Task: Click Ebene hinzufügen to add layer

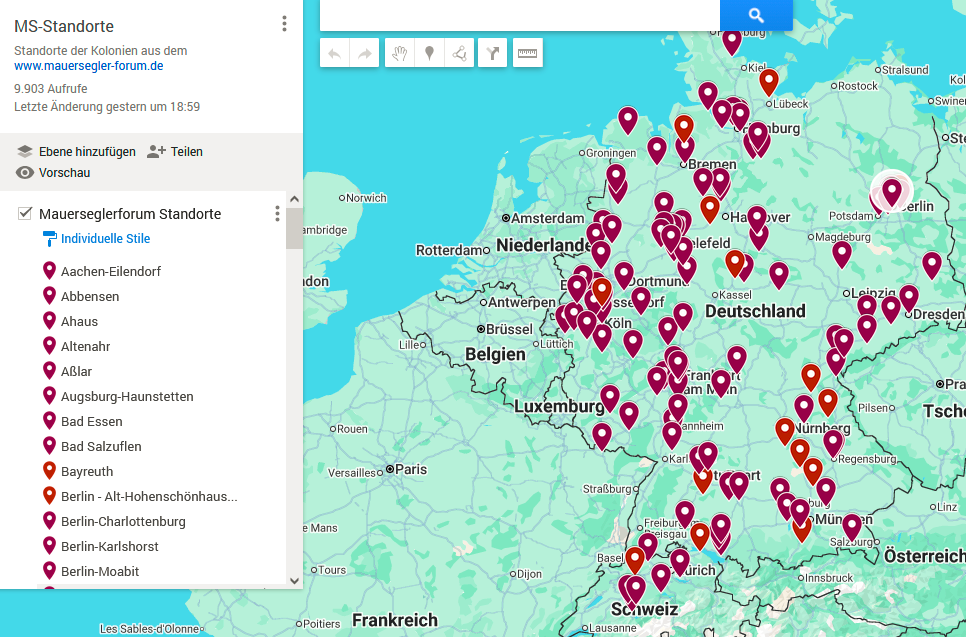Action: 76,152
